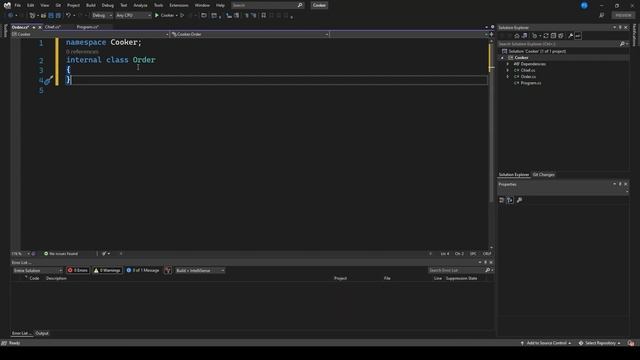Select Program.cs in Solution Explorer
Screen dimensions: 640x360
531,83
